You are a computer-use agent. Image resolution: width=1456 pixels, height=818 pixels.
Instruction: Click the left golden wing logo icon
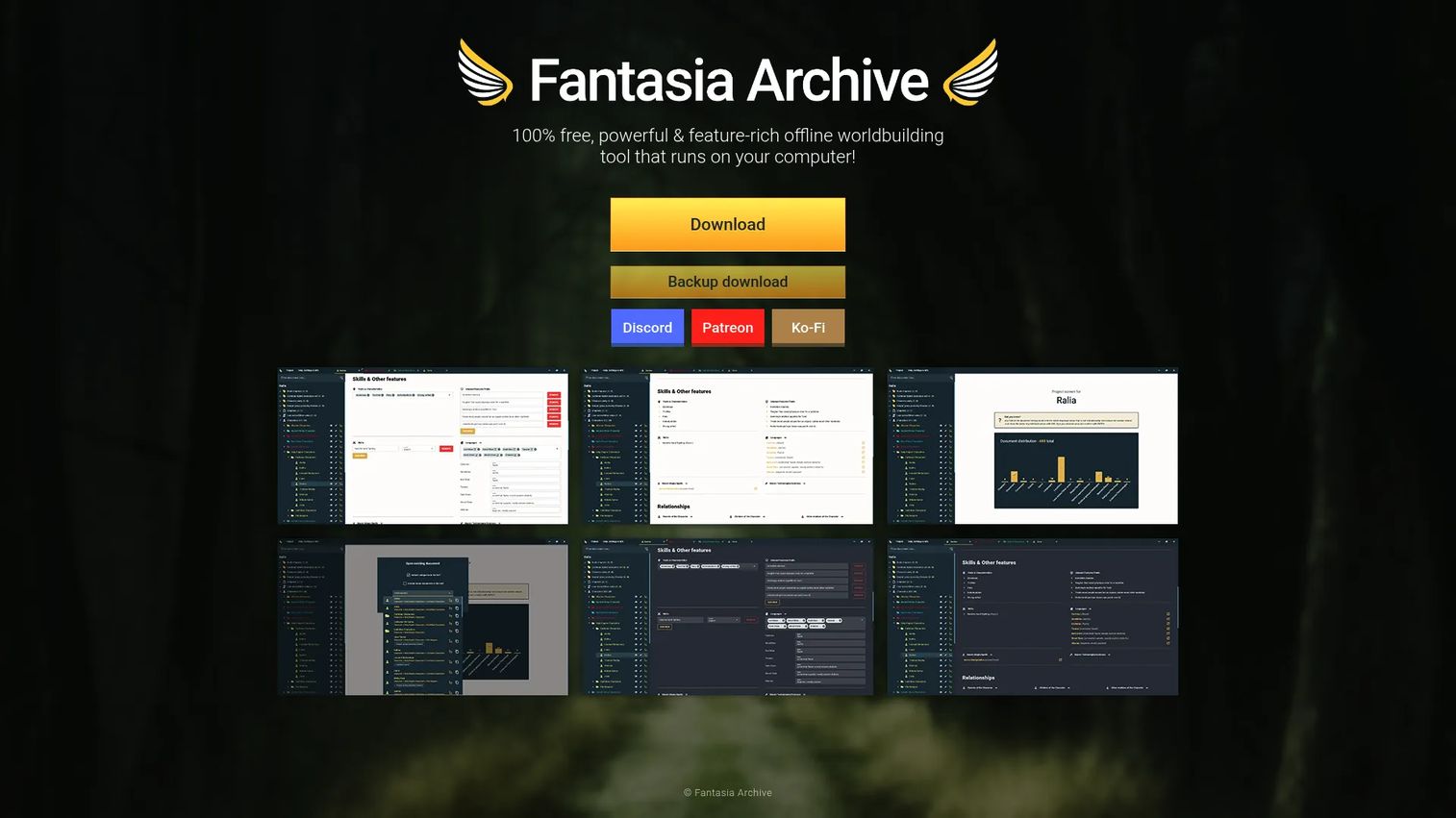(x=485, y=73)
